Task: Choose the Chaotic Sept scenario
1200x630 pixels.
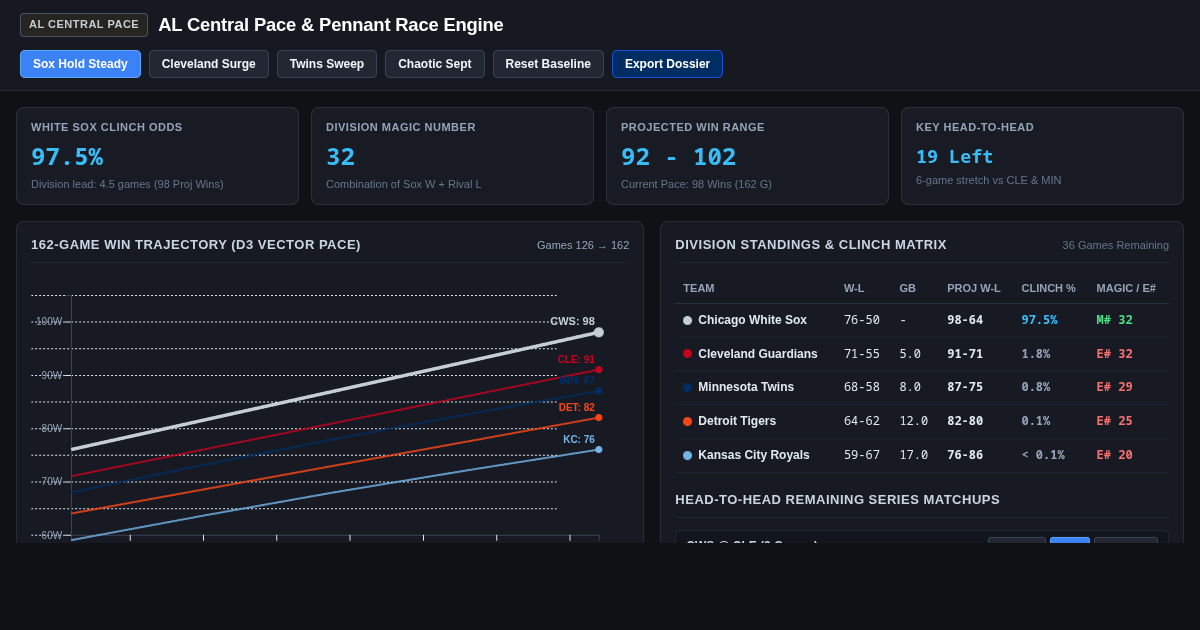Action: (435, 64)
